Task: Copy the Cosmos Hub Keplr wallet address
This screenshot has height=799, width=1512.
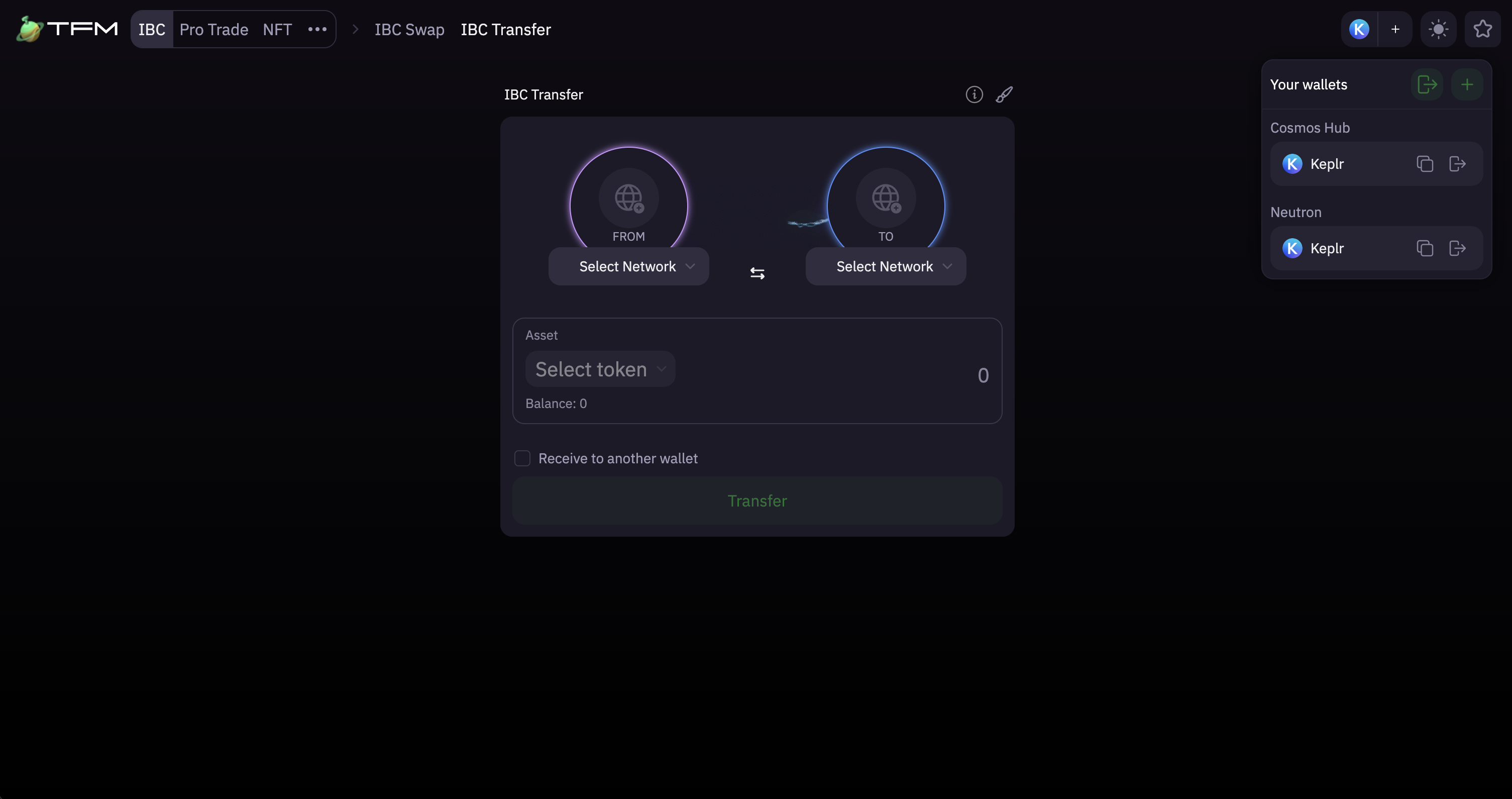Action: pos(1425,164)
